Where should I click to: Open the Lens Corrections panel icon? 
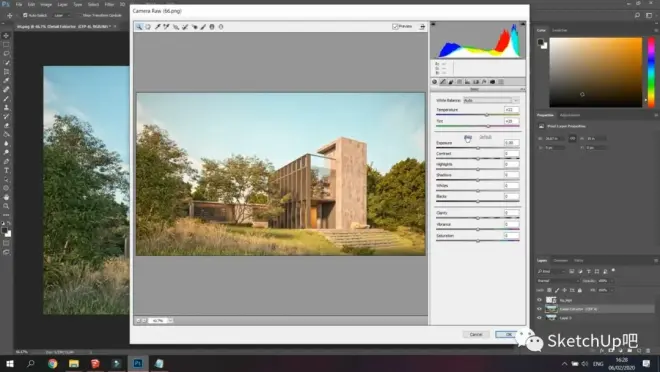point(476,82)
